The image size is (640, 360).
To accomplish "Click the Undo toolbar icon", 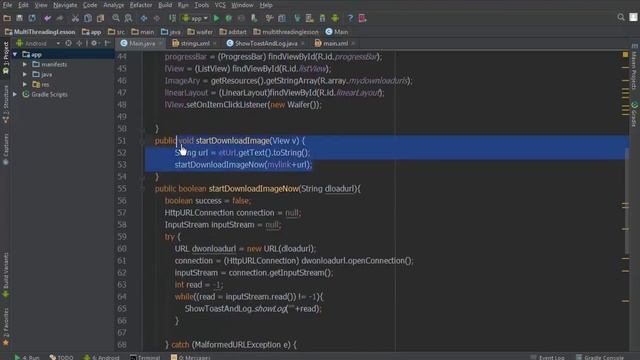I will point(48,18).
